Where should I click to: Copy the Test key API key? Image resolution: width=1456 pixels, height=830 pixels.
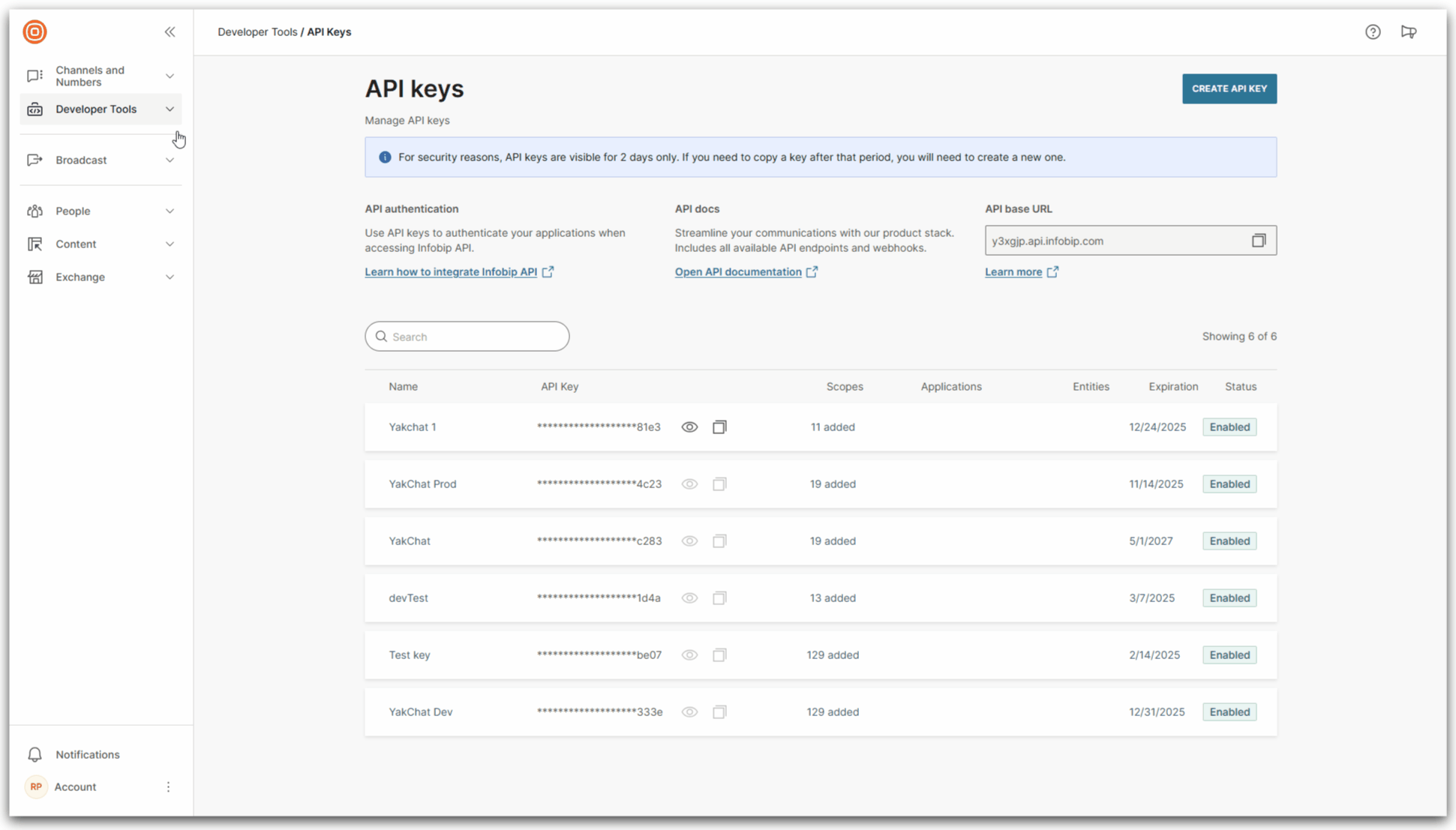point(719,655)
